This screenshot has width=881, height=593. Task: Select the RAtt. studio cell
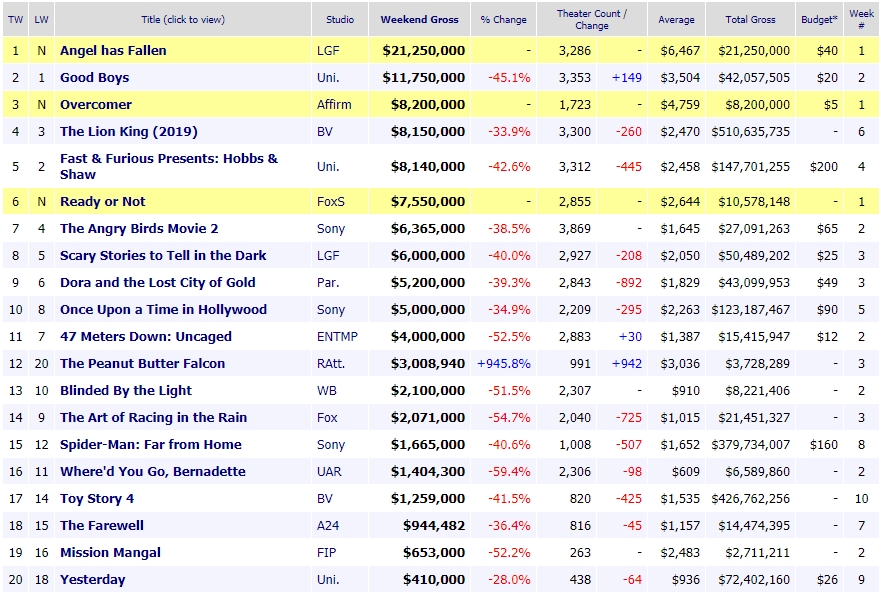[331, 363]
